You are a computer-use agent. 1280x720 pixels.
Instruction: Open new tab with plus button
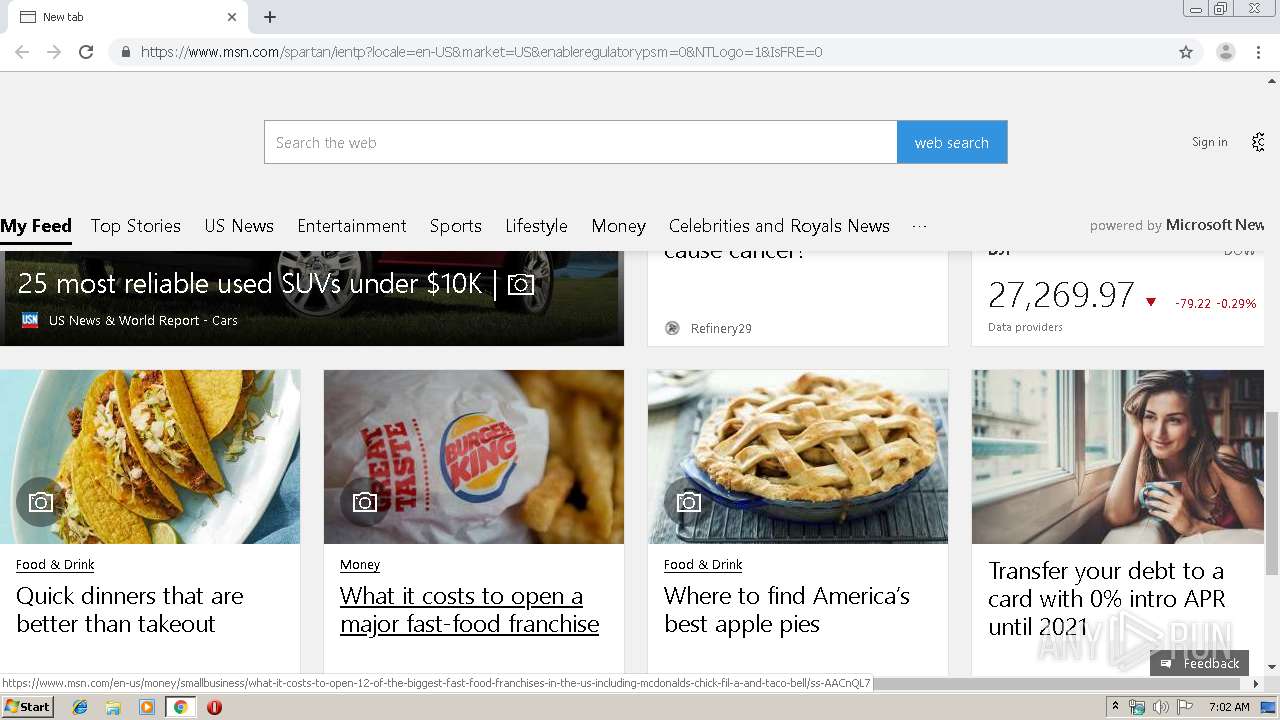tap(270, 17)
